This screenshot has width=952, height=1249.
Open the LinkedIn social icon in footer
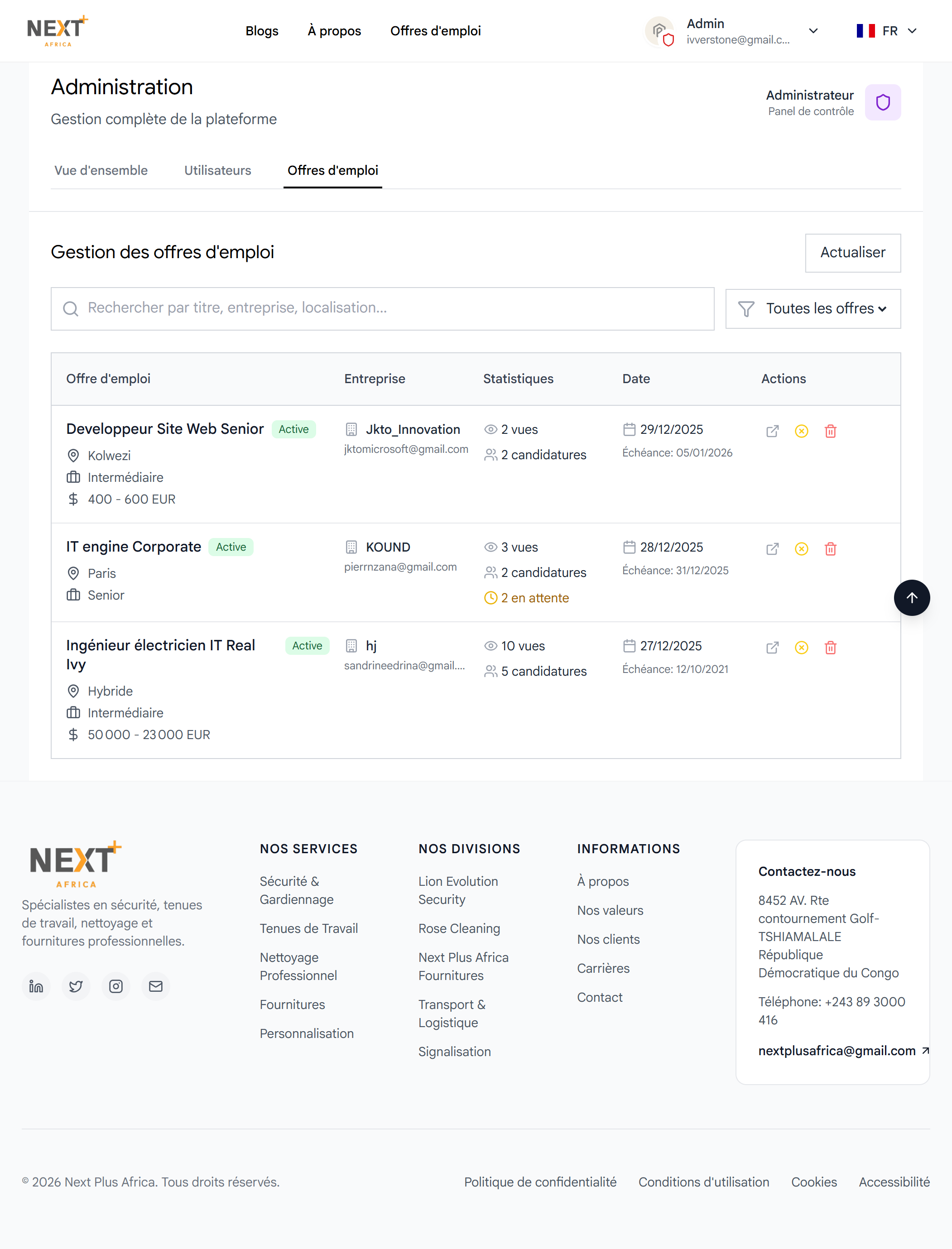pyautogui.click(x=36, y=987)
